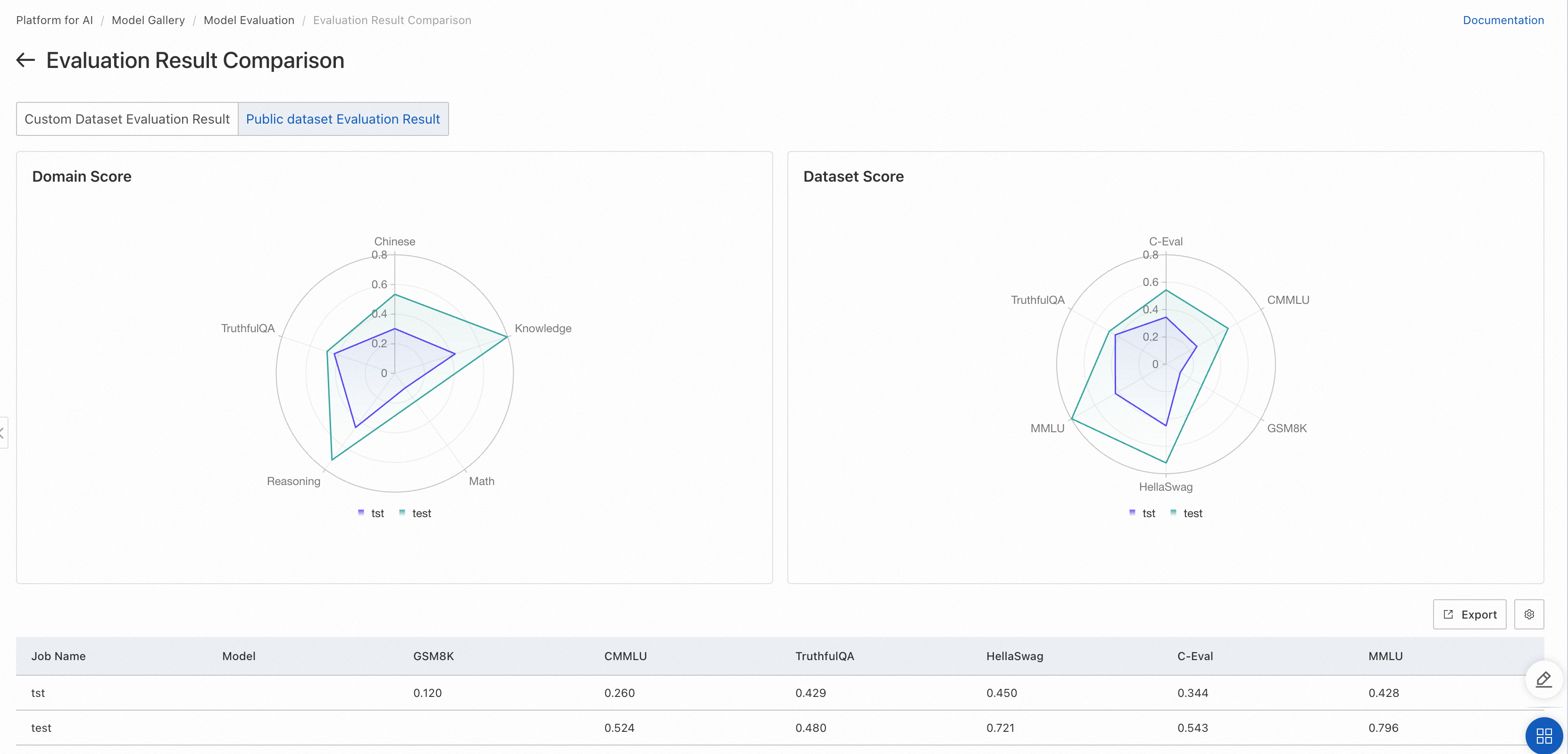Image resolution: width=1568 pixels, height=754 pixels.
Task: Go to Model Evaluation breadcrumb
Action: [x=248, y=20]
